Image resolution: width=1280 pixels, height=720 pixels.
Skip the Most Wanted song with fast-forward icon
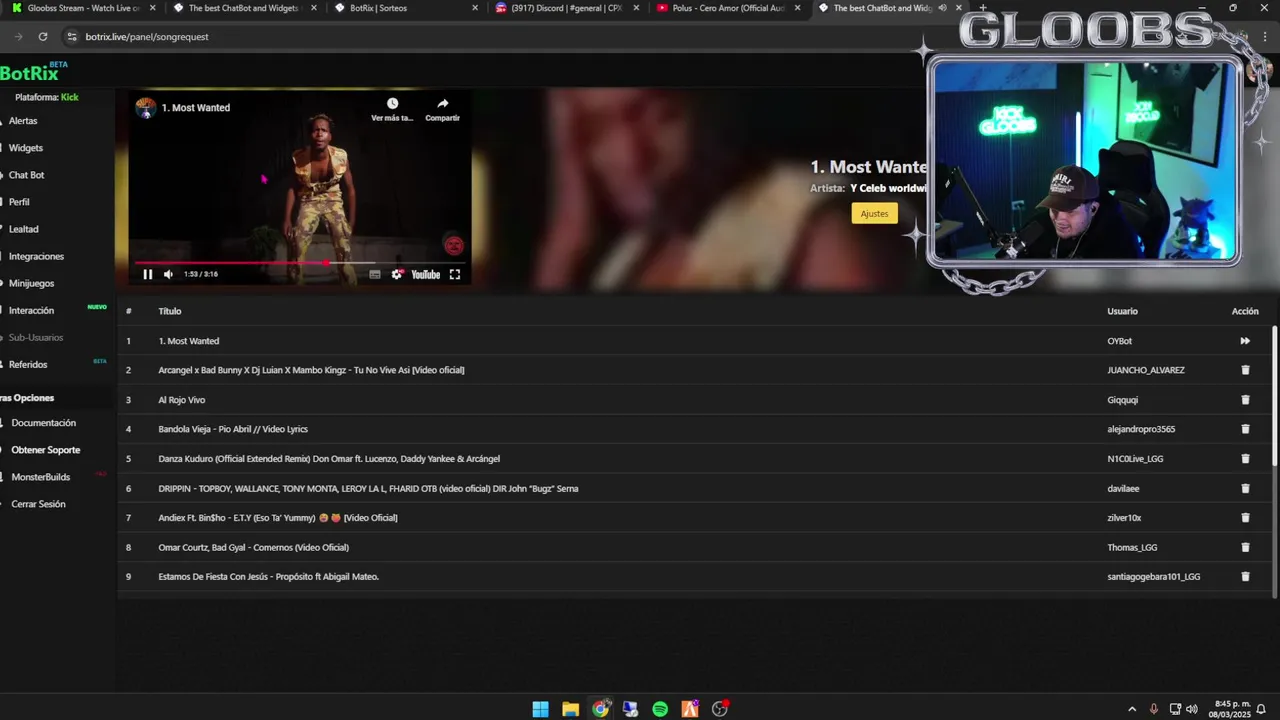pos(1245,341)
